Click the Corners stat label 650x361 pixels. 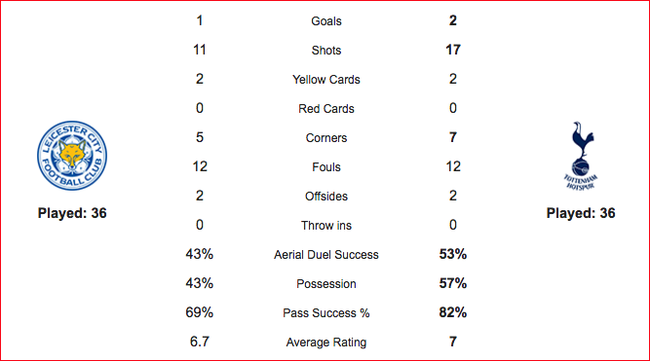point(326,138)
